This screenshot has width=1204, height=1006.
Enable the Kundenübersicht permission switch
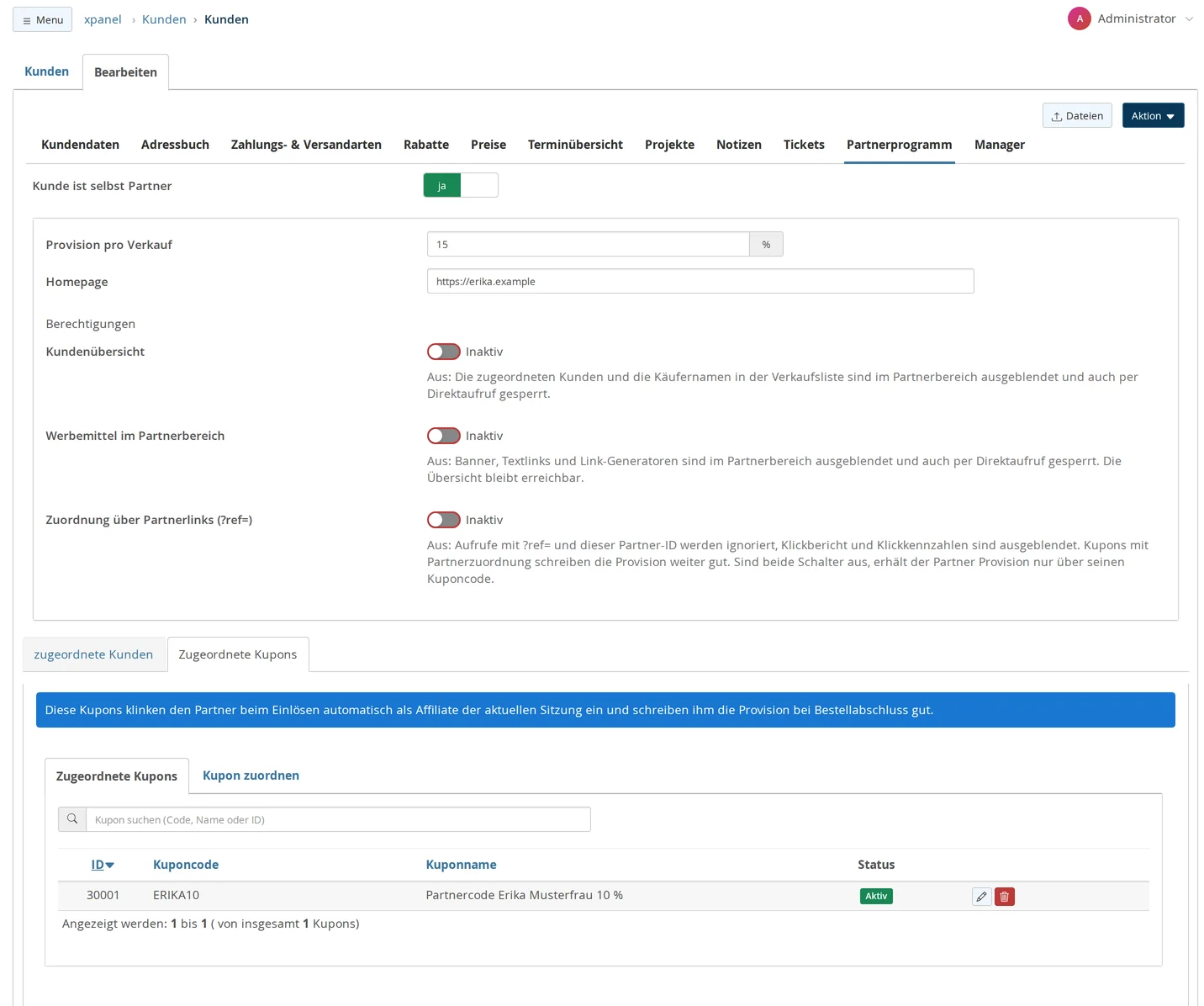click(x=444, y=352)
